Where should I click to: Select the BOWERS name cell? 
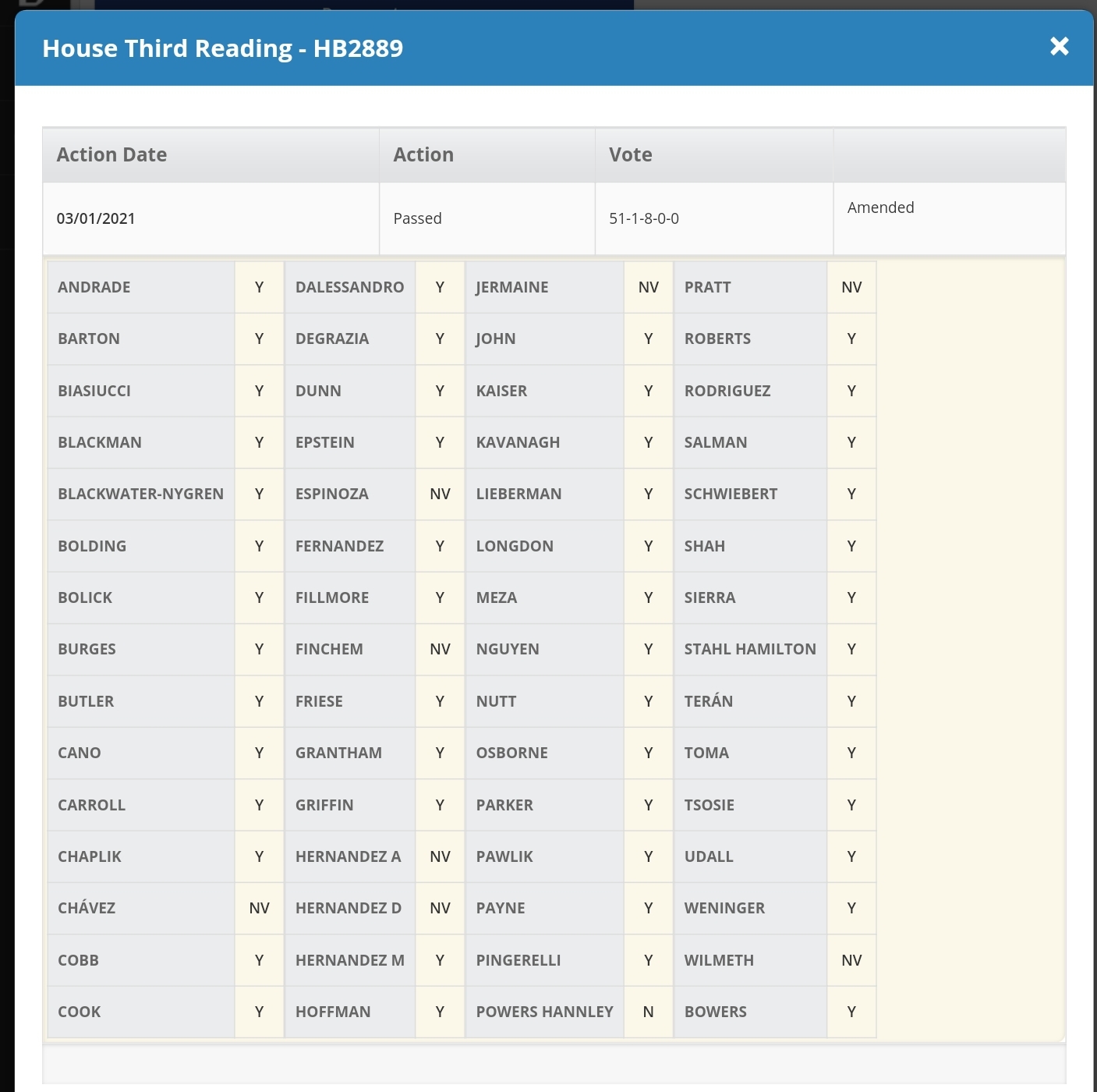tap(750, 1012)
